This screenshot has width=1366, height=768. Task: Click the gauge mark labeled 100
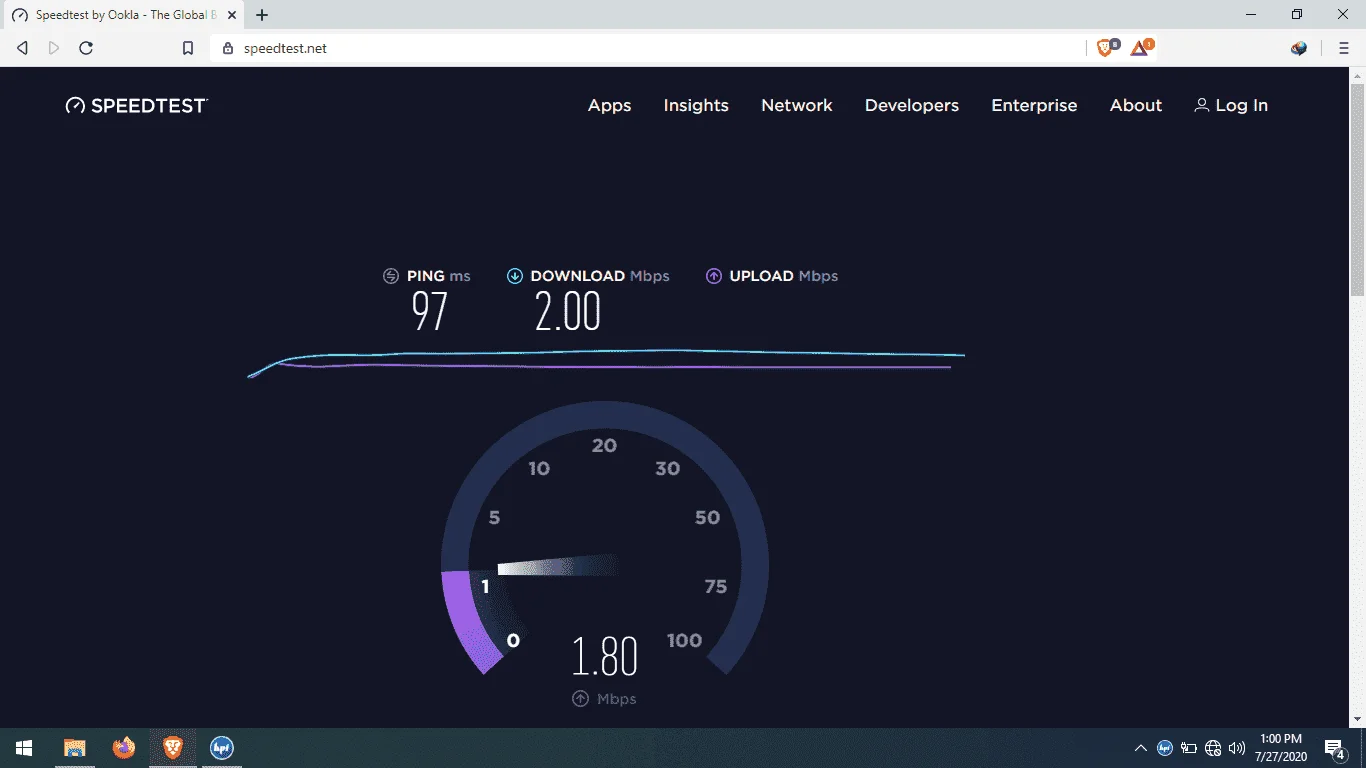[x=684, y=641]
